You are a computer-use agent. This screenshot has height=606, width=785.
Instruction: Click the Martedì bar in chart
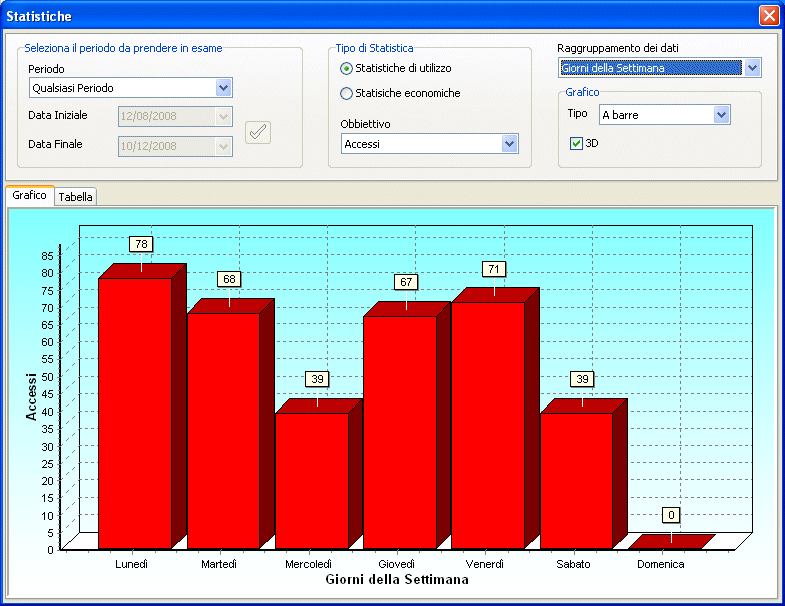point(224,431)
